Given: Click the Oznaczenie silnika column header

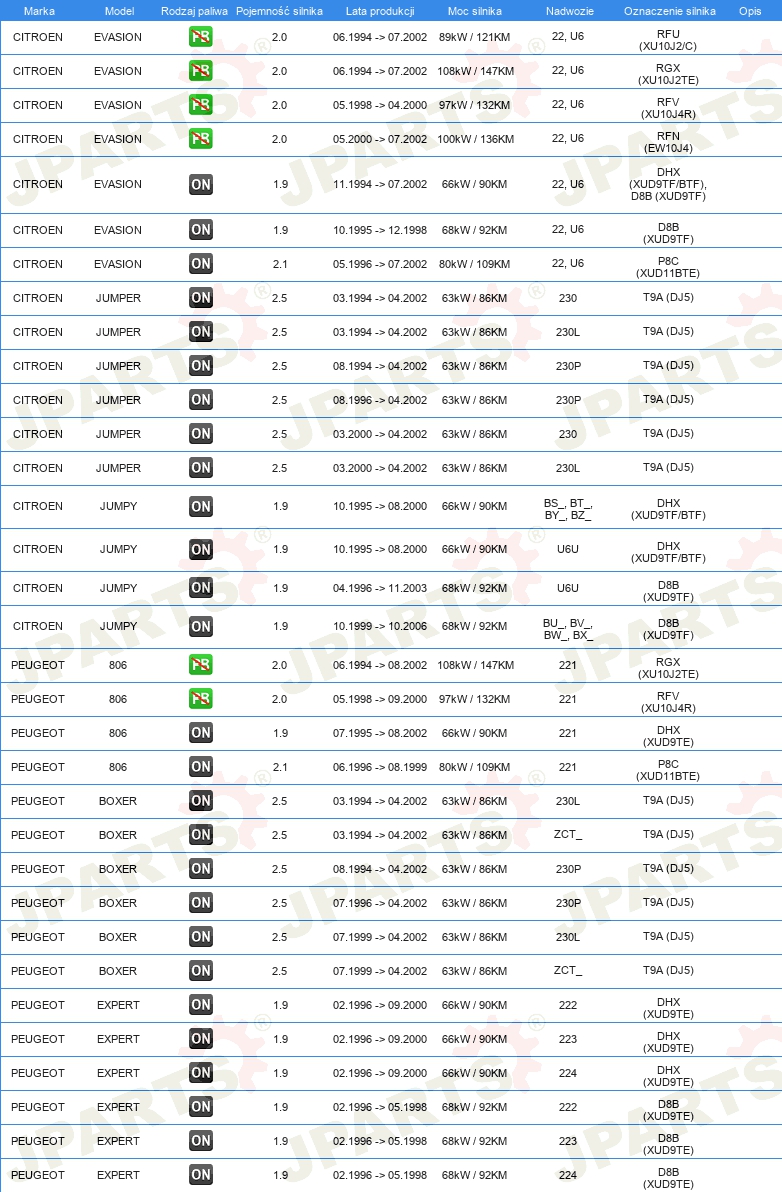Looking at the screenshot, I should [x=670, y=11].
